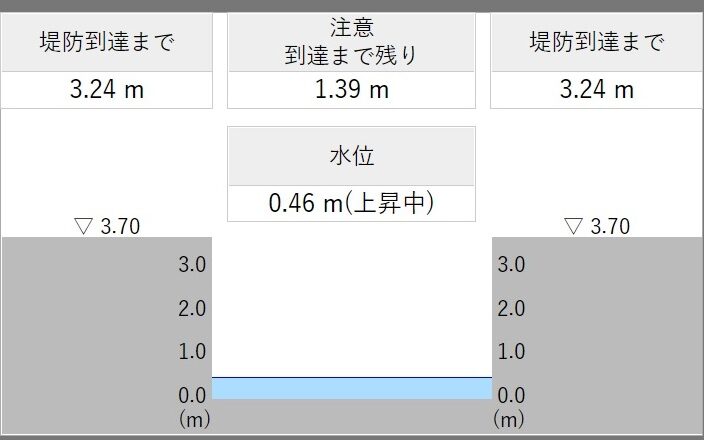This screenshot has height=440, width=704.
Task: Select the 1.39 m remaining value
Action: 351,90
